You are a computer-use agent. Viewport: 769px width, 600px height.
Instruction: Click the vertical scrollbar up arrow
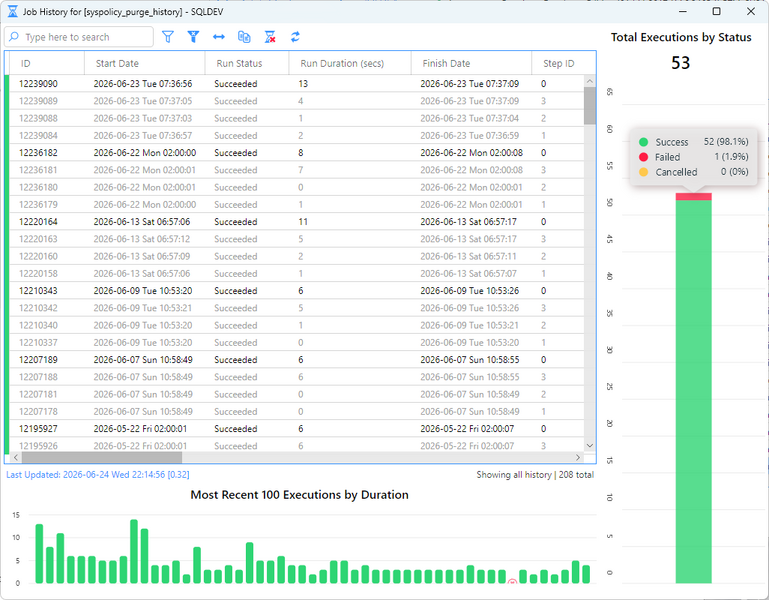[x=590, y=81]
